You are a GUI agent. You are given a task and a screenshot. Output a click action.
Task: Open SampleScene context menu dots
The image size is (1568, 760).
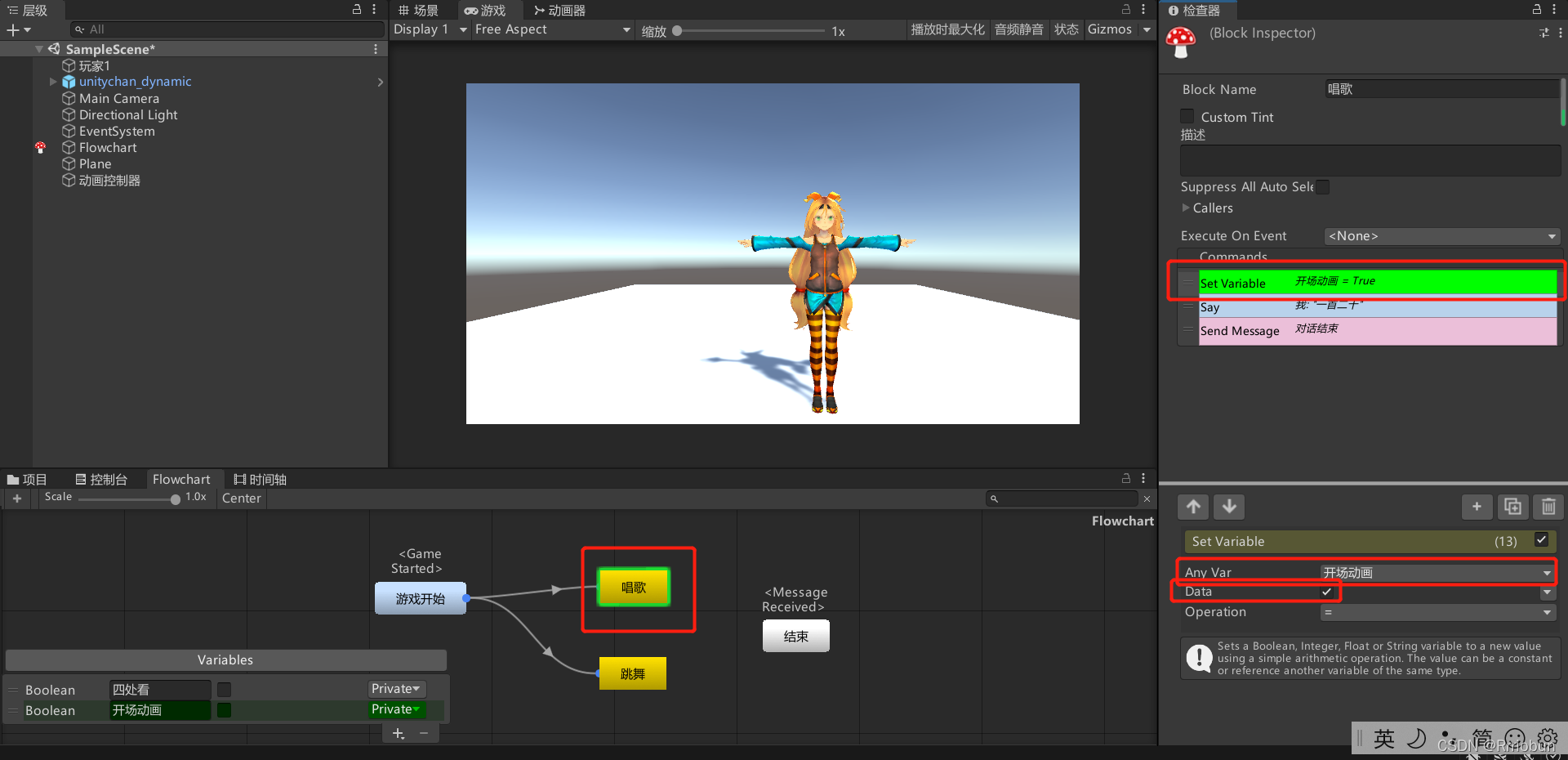coord(376,49)
